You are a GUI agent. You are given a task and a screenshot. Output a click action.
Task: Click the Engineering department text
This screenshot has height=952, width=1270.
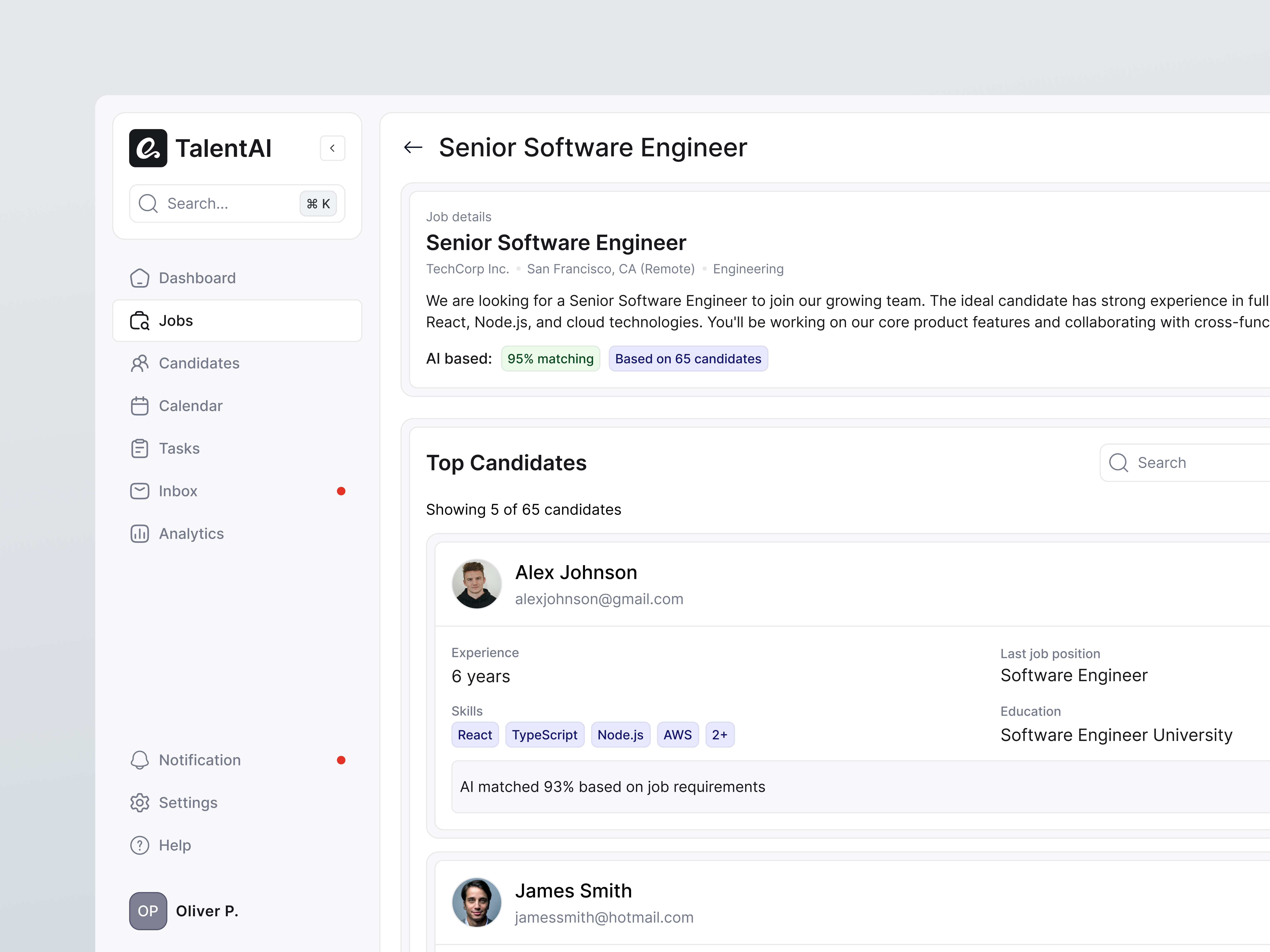click(x=748, y=269)
